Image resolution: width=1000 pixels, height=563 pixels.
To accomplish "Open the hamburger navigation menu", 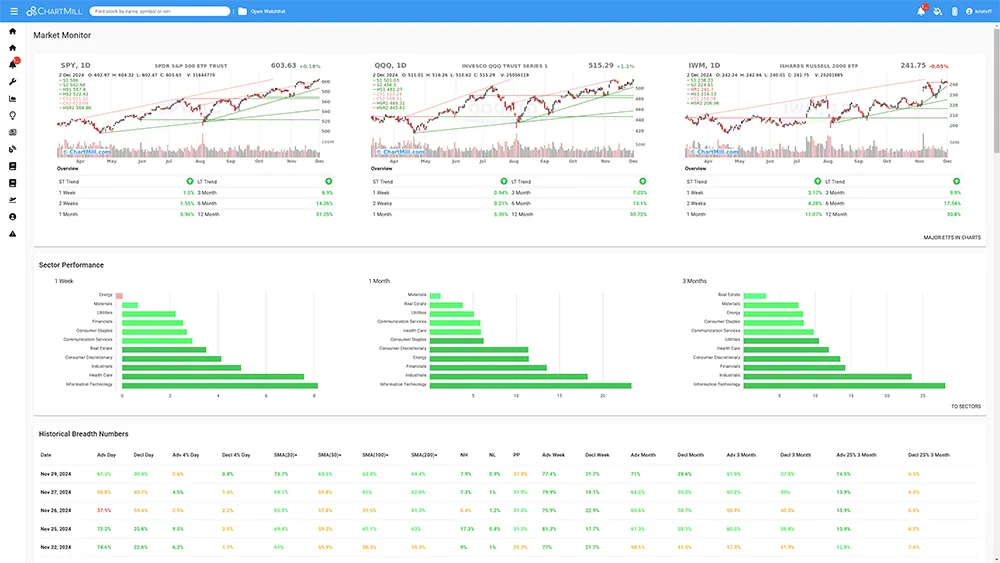I will pos(13,11).
